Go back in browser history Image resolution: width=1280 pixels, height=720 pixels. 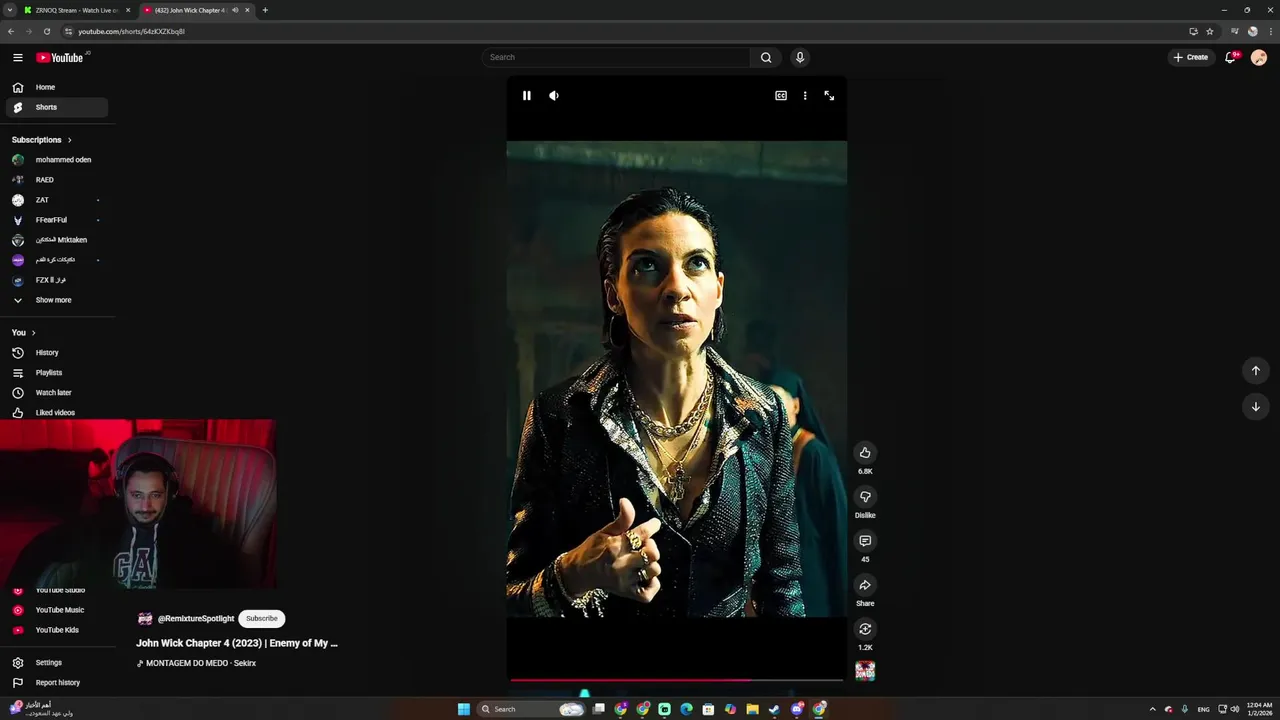pyautogui.click(x=11, y=31)
